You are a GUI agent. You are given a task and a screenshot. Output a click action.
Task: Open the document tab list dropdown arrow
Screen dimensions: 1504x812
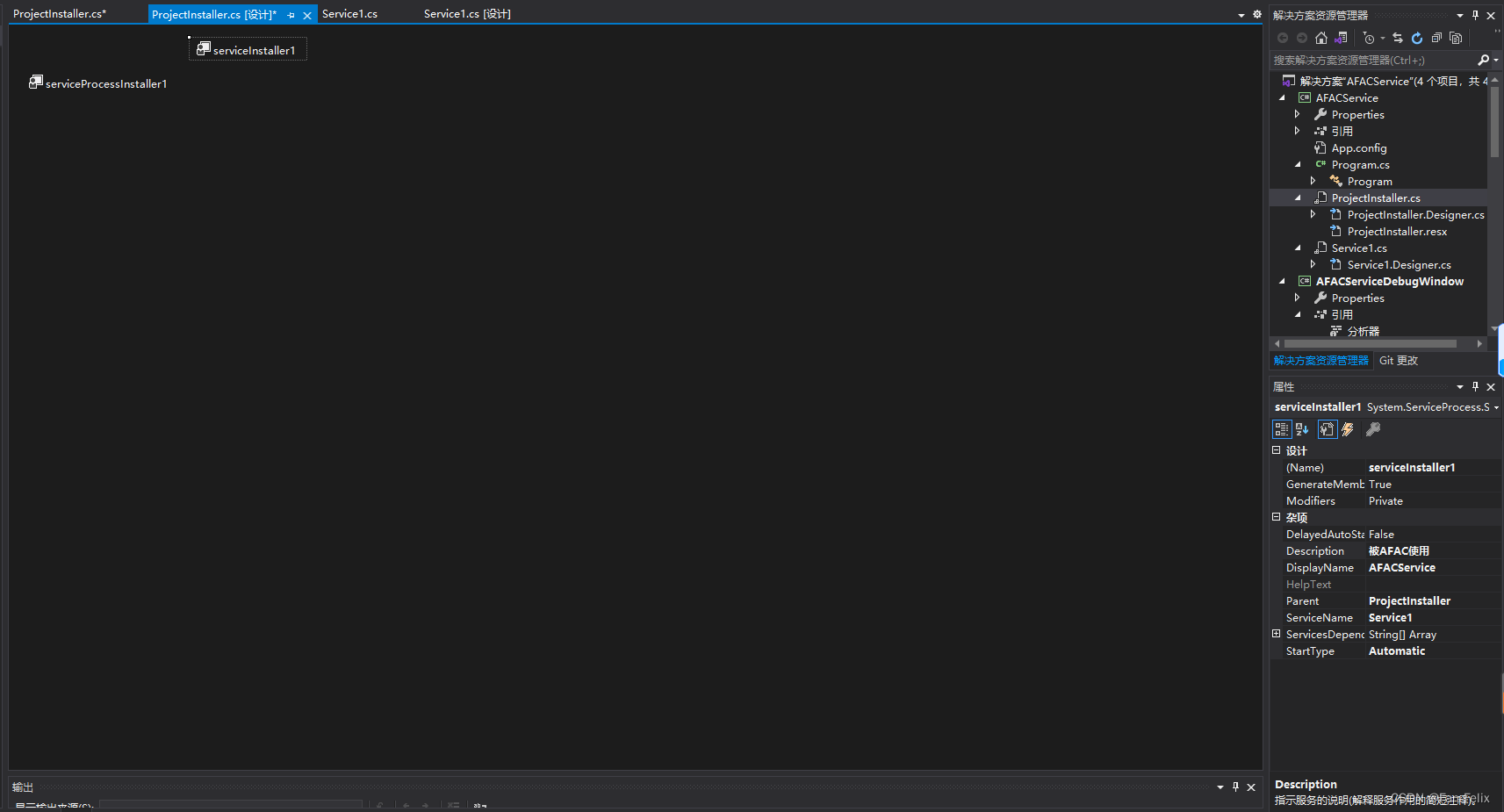pos(1241,15)
